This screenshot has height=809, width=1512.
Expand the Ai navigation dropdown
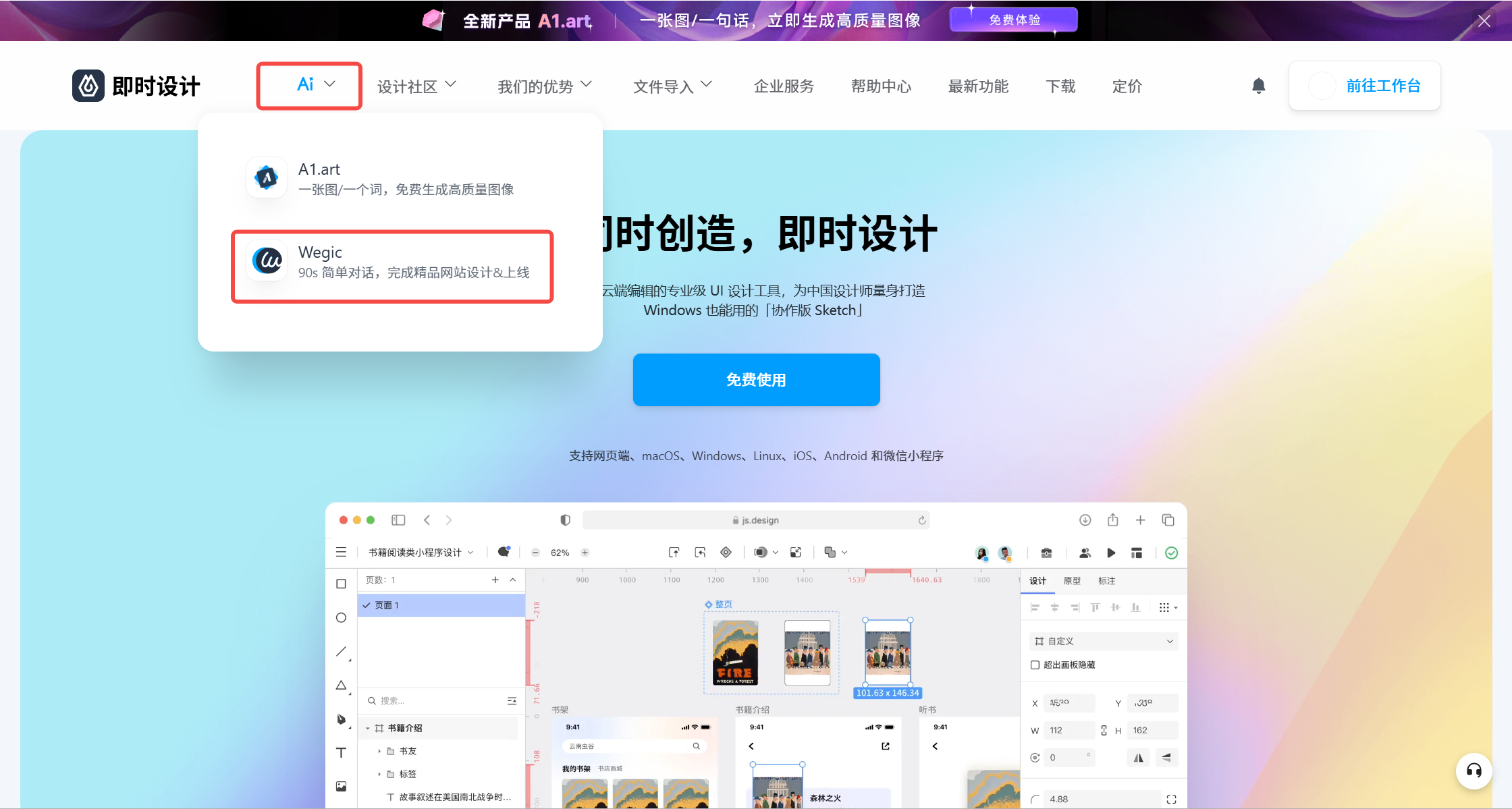310,85
